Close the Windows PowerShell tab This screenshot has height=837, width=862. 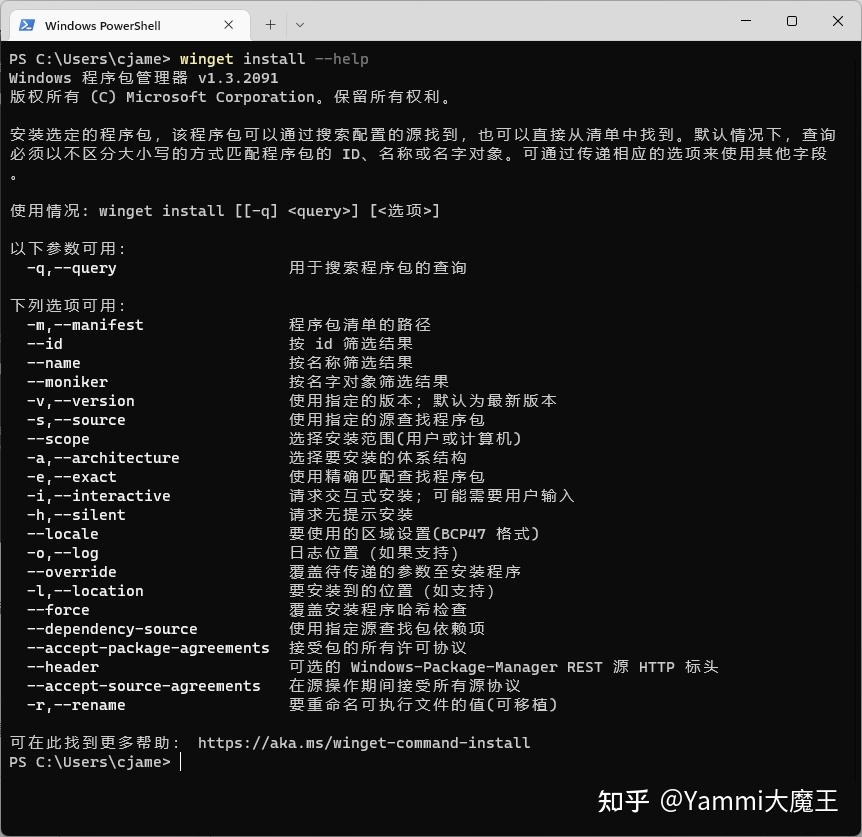click(x=229, y=25)
